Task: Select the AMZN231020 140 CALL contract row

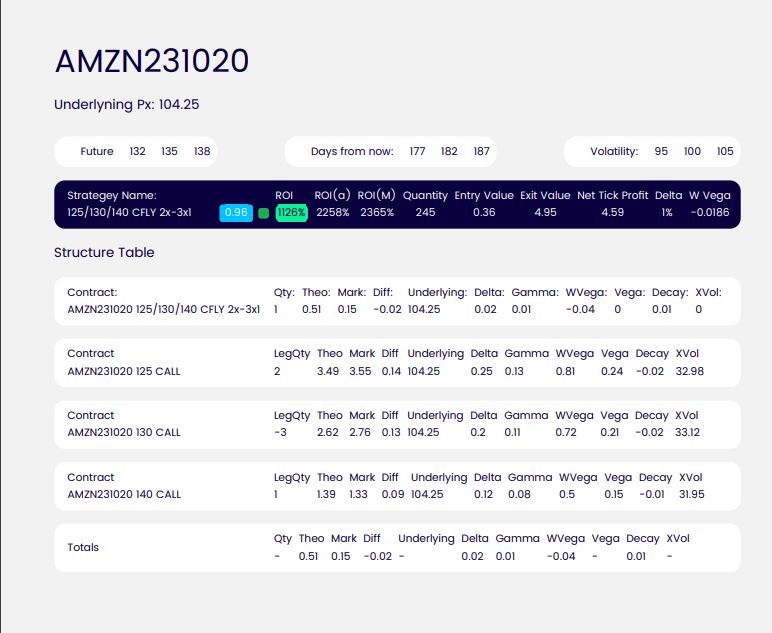Action: (124, 495)
